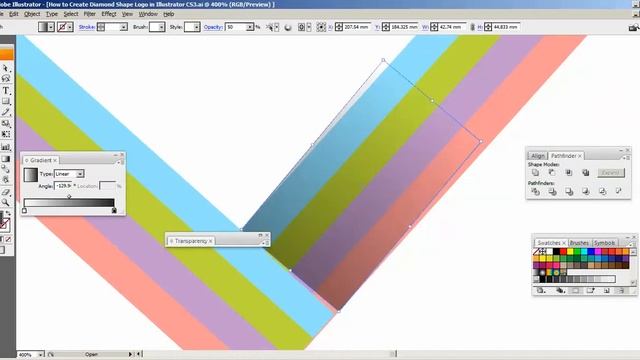Click the W width field in control bar
The image size is (640, 360).
click(452, 27)
